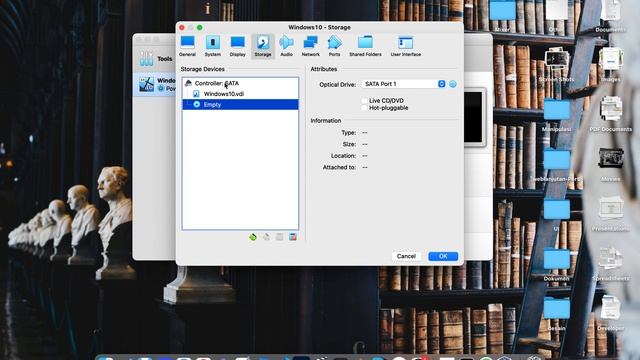
Task: Select Windows10.vdi disk entry
Action: click(x=240, y=94)
